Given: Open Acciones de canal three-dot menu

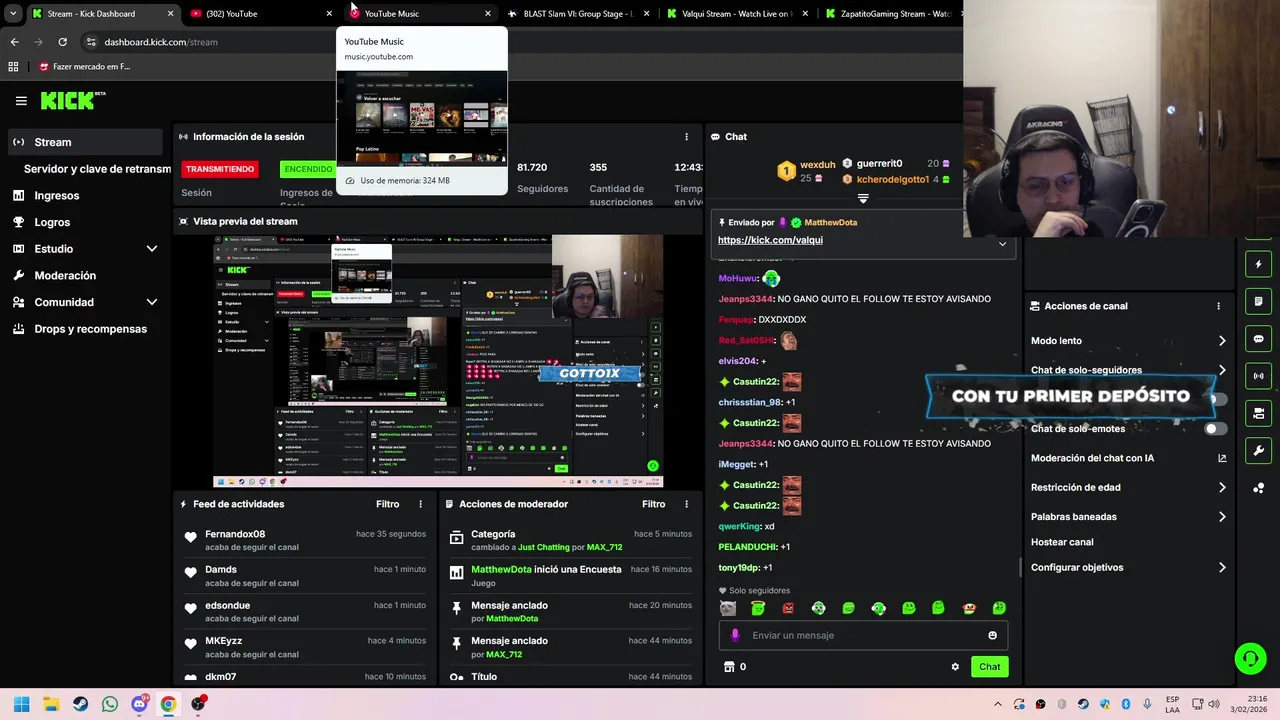Looking at the screenshot, I should pyautogui.click(x=1218, y=306).
